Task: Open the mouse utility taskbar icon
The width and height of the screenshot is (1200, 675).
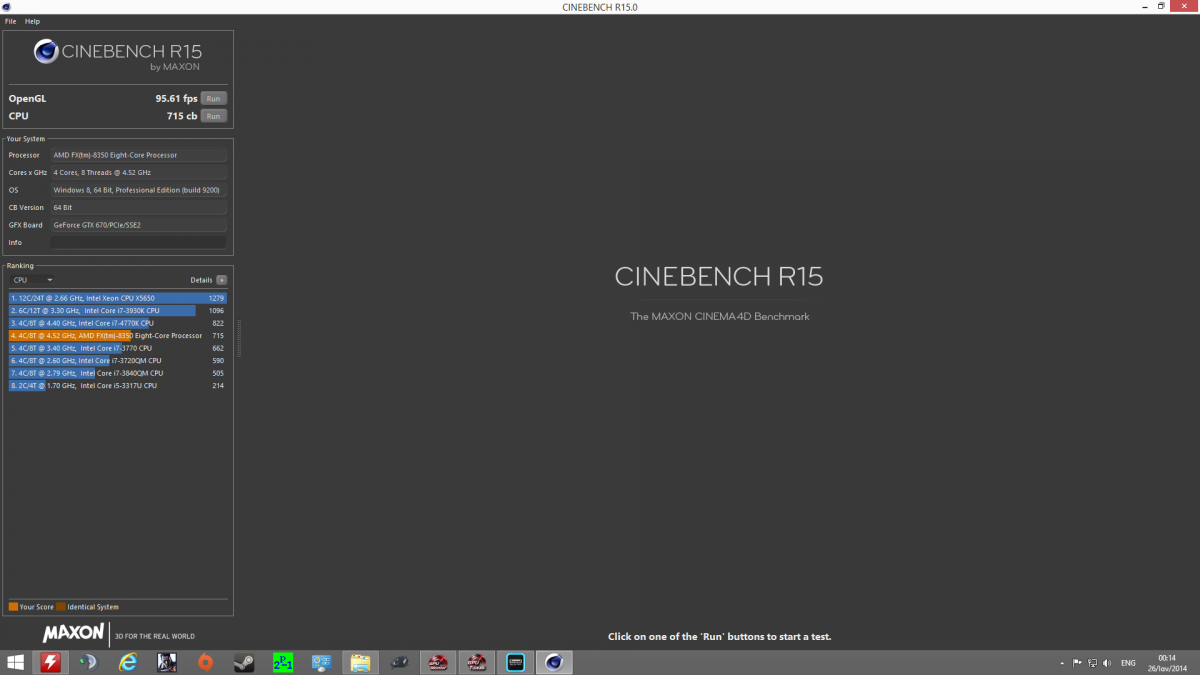Action: click(x=399, y=662)
